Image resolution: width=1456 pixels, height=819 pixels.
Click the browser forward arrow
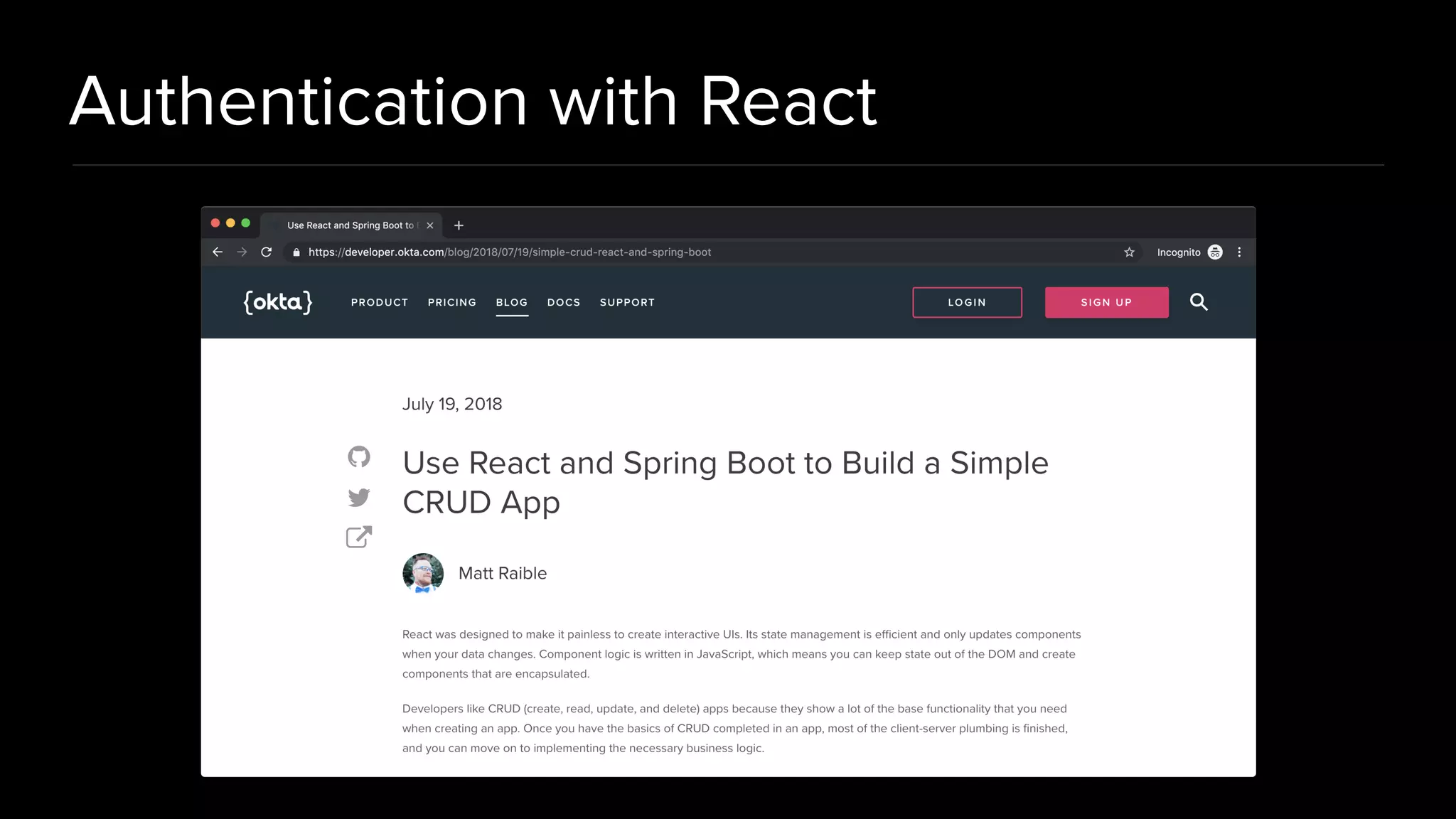[x=242, y=252]
